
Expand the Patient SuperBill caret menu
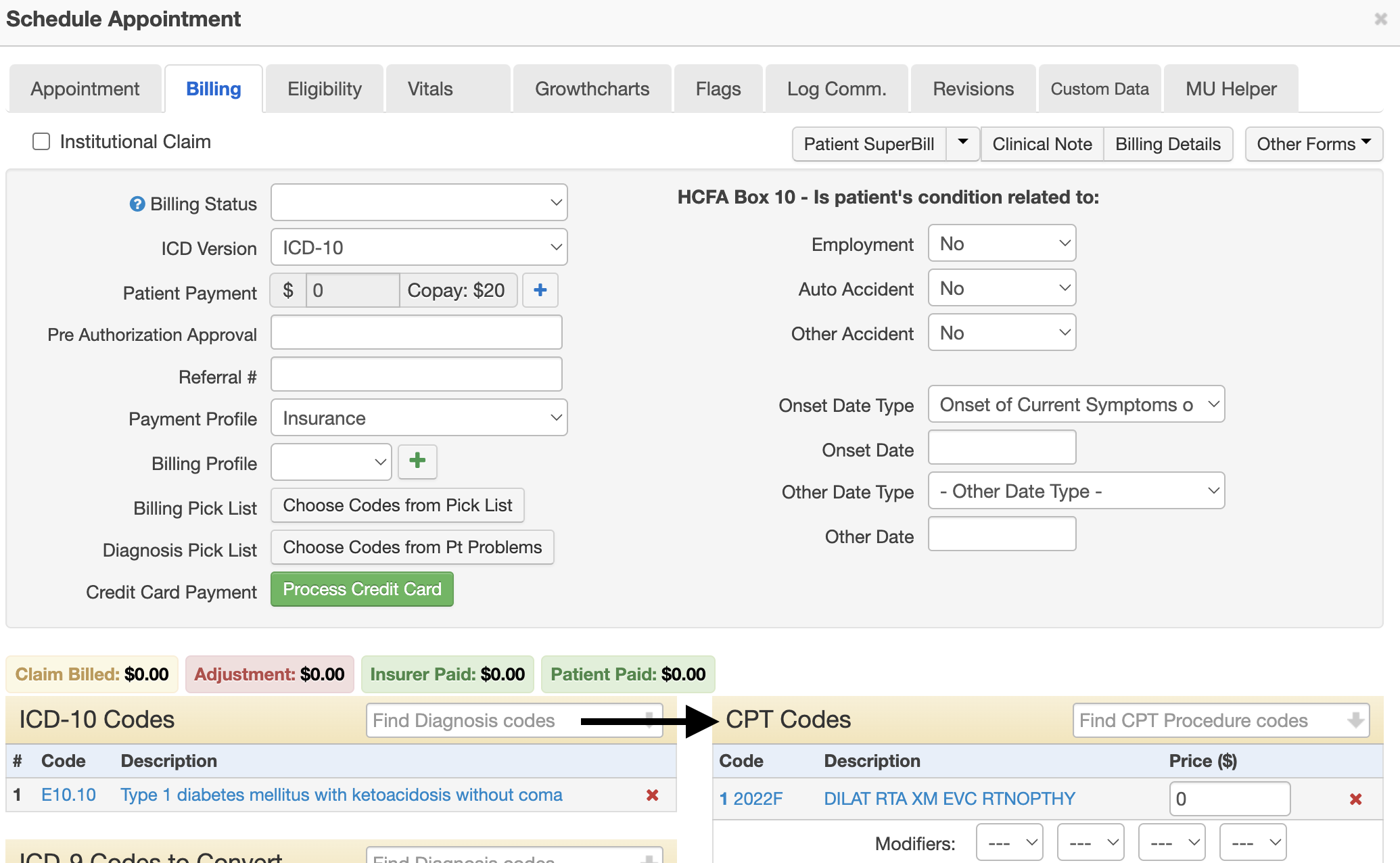click(x=963, y=143)
